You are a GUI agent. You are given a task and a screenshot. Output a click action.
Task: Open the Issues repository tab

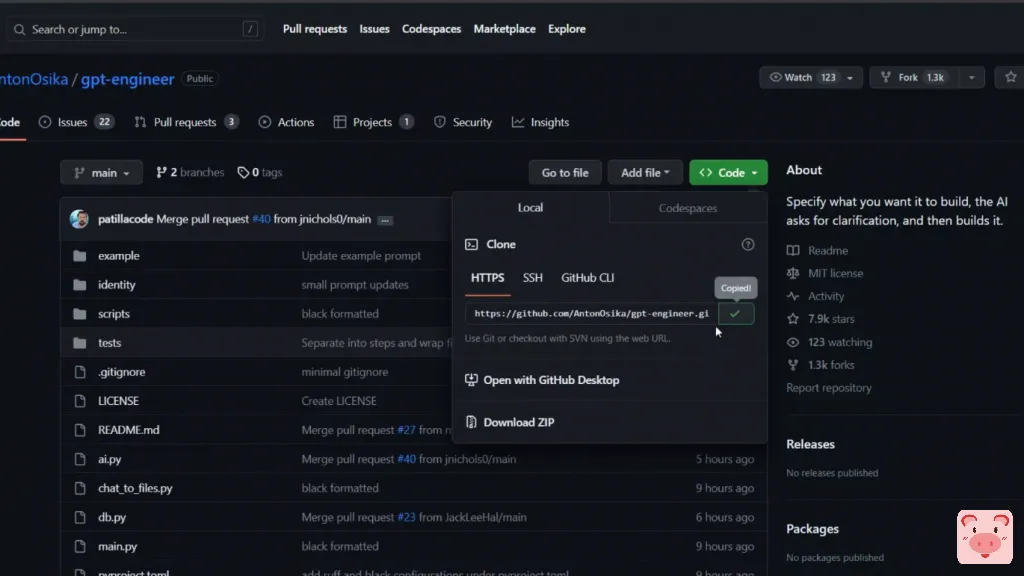coord(76,122)
